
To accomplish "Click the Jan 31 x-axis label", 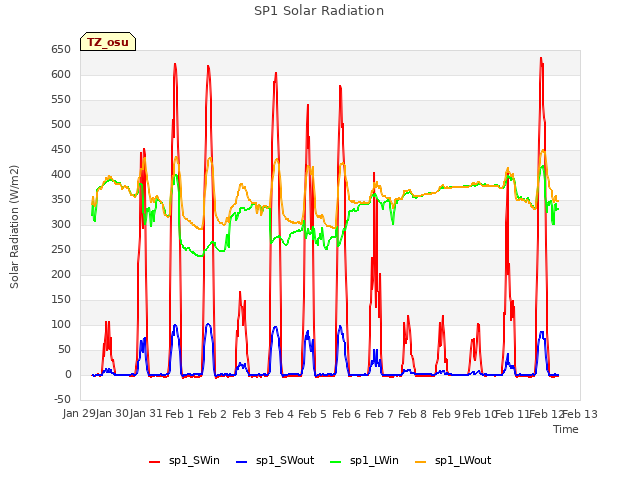I will click(x=146, y=413).
